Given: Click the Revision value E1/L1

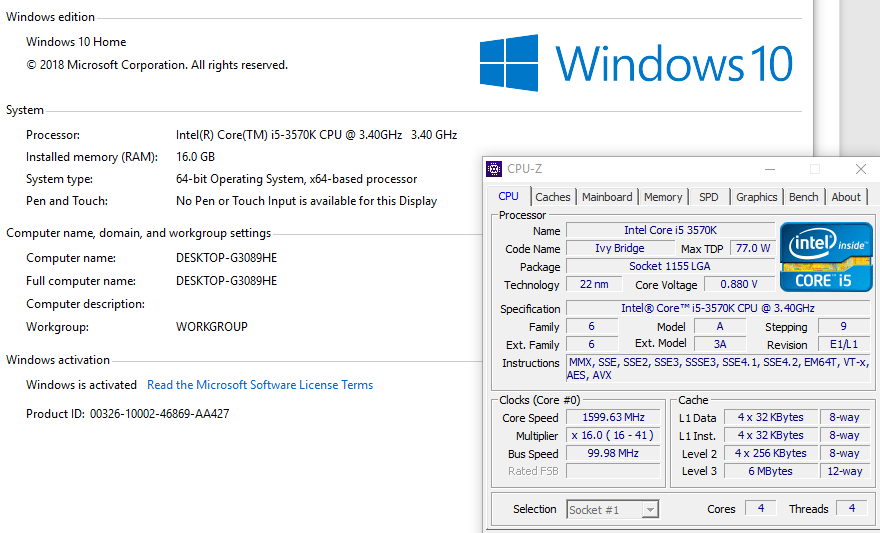Looking at the screenshot, I should 844,344.
